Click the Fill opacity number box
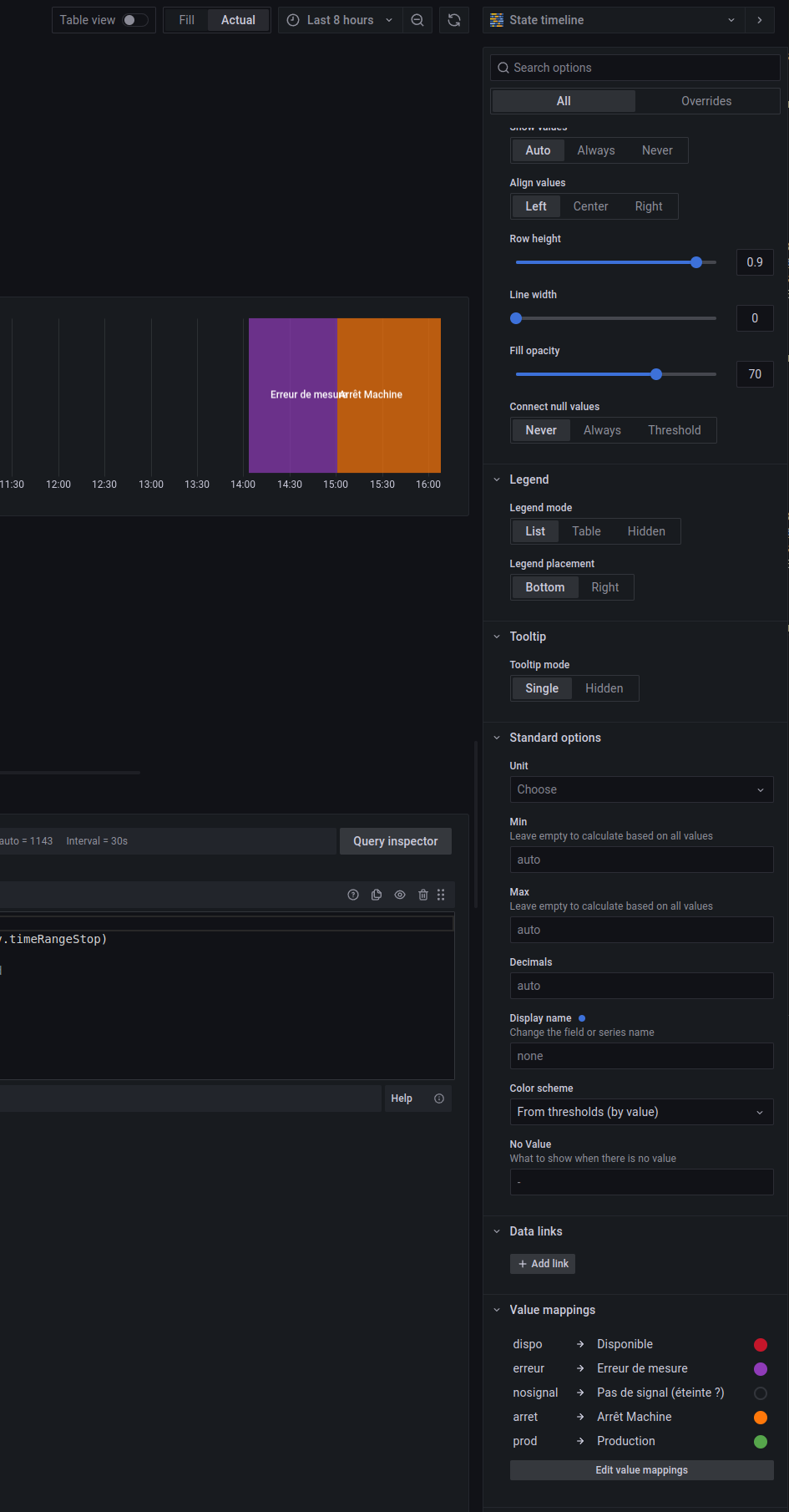 tap(755, 374)
